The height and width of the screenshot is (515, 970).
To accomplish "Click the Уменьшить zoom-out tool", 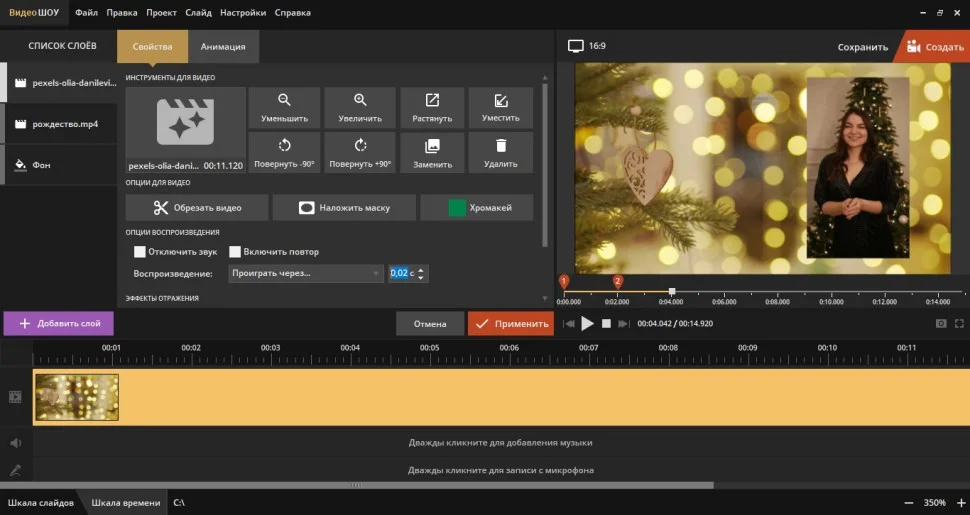I will pyautogui.click(x=284, y=107).
